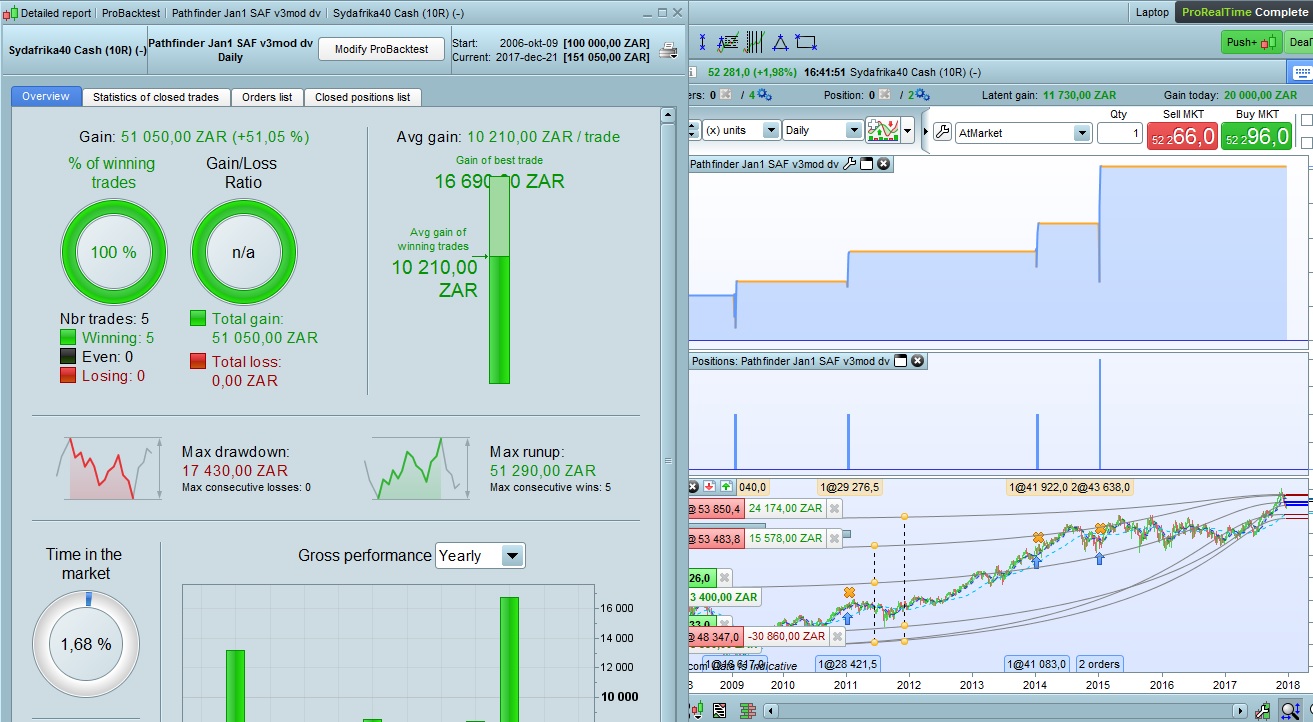Expand the indicators button dropdown arrow
Viewport: 1313px width, 722px height.
click(x=907, y=130)
